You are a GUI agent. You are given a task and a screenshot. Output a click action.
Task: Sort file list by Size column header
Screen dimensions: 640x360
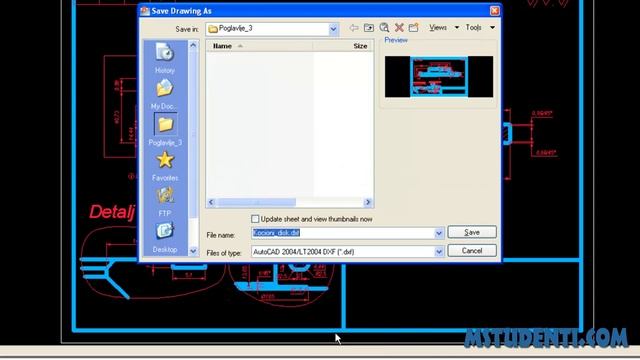(x=343, y=46)
